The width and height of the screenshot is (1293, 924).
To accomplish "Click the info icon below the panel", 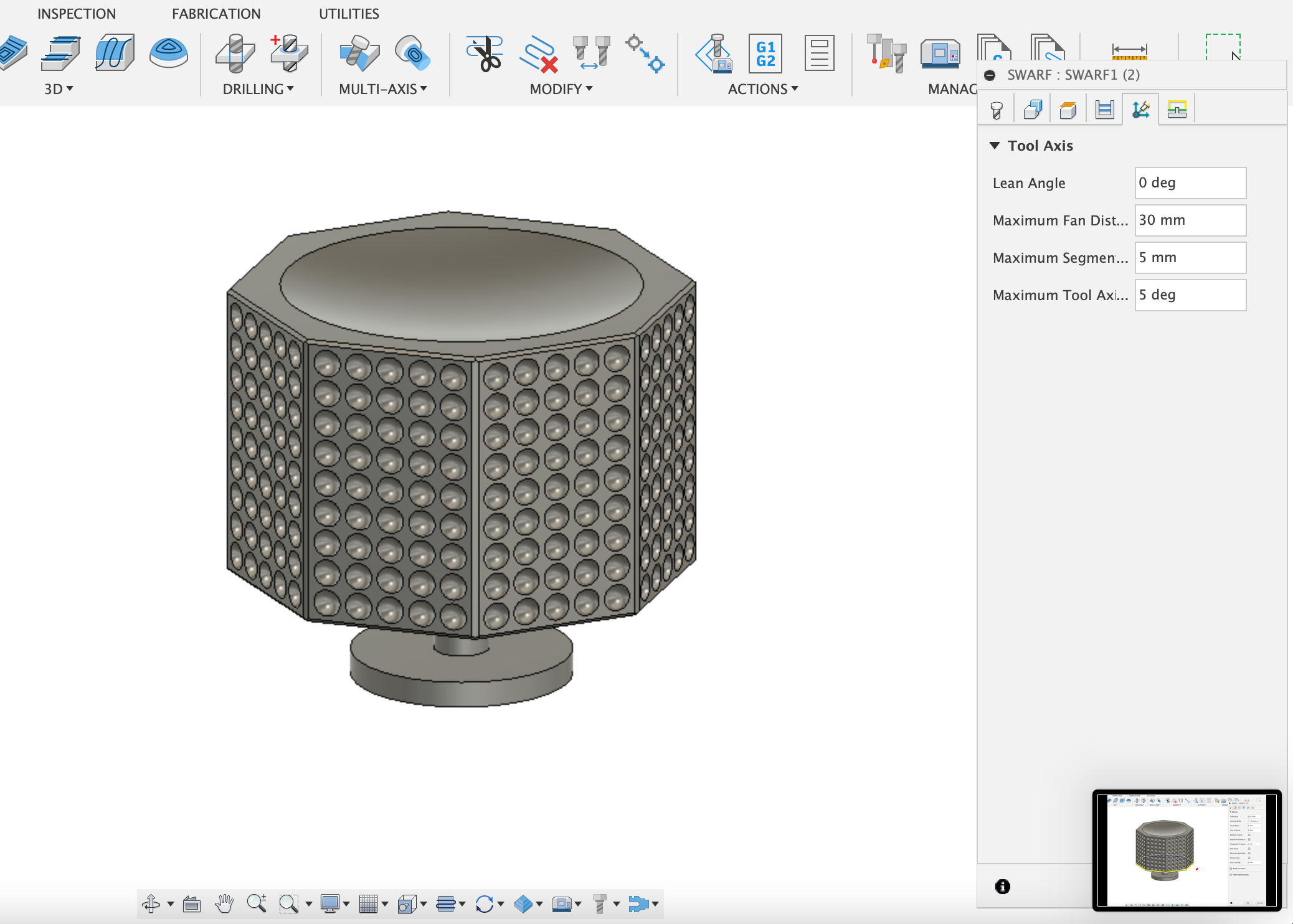I will (1002, 886).
